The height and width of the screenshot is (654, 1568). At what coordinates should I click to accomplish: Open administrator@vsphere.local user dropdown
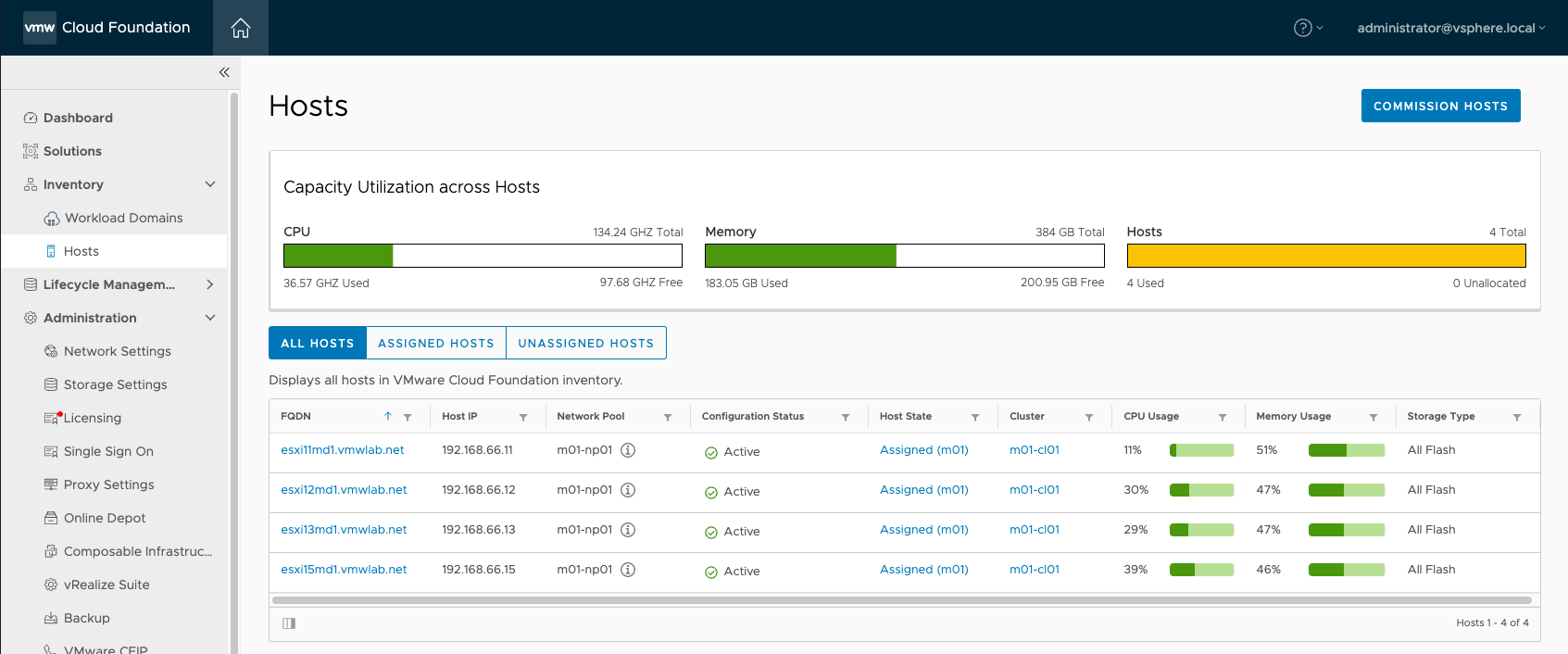pyautogui.click(x=1451, y=28)
